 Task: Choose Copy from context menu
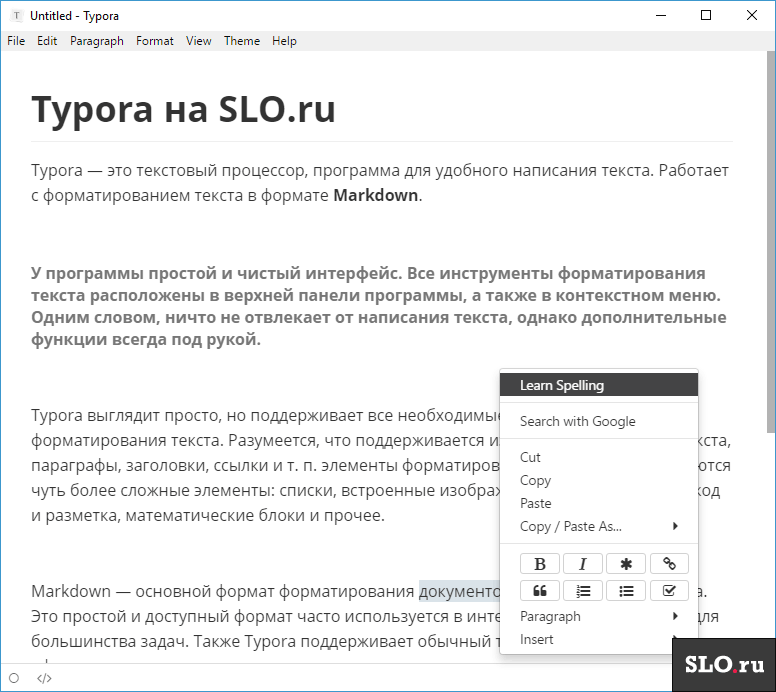[x=599, y=480]
